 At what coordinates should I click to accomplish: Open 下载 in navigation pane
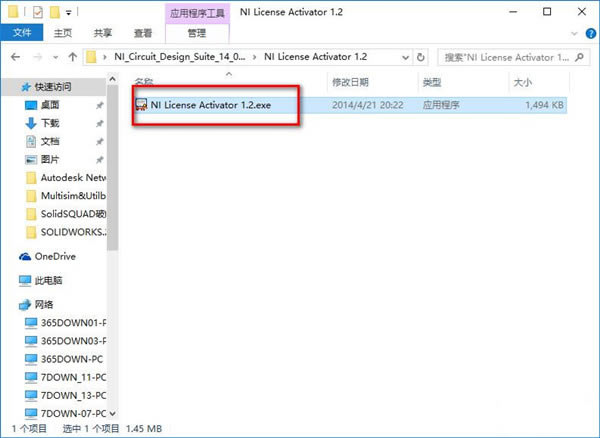coord(50,123)
